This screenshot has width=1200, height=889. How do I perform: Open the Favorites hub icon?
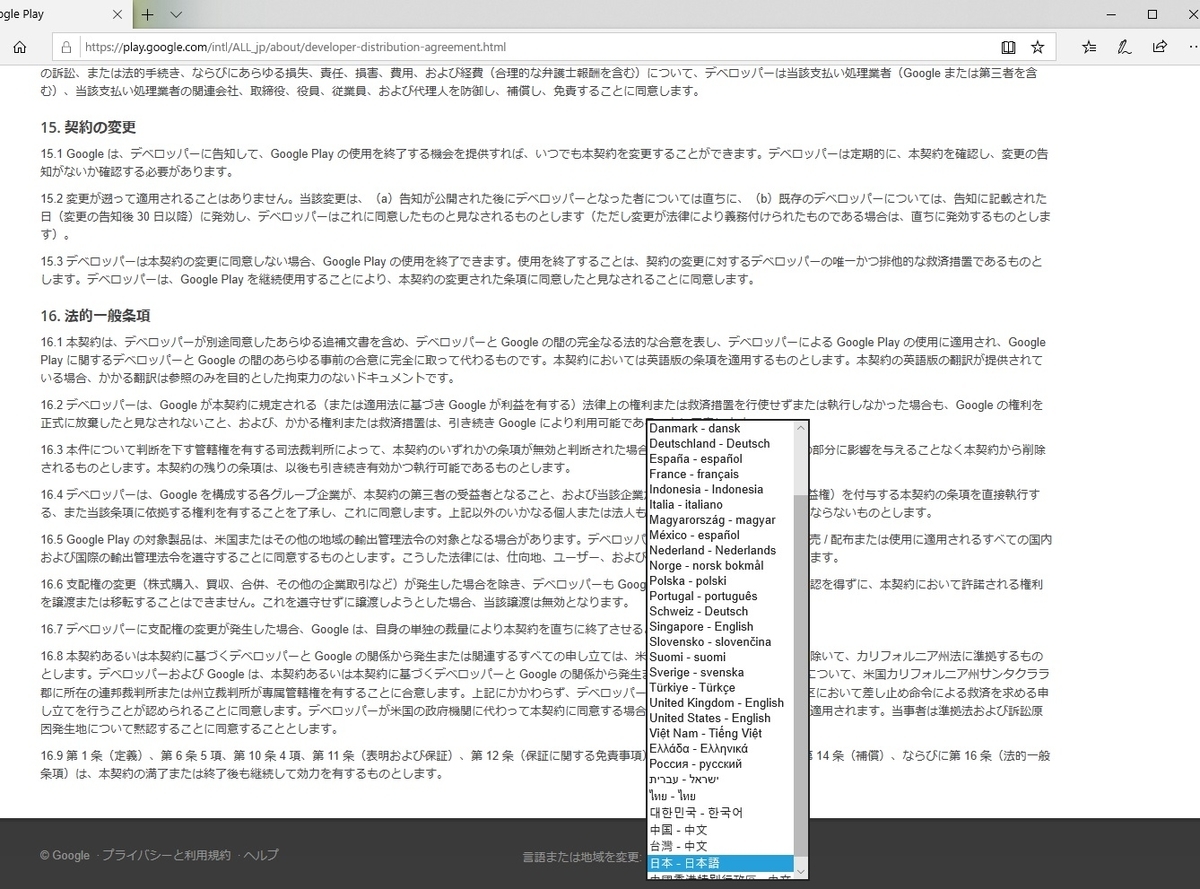pos(1089,47)
